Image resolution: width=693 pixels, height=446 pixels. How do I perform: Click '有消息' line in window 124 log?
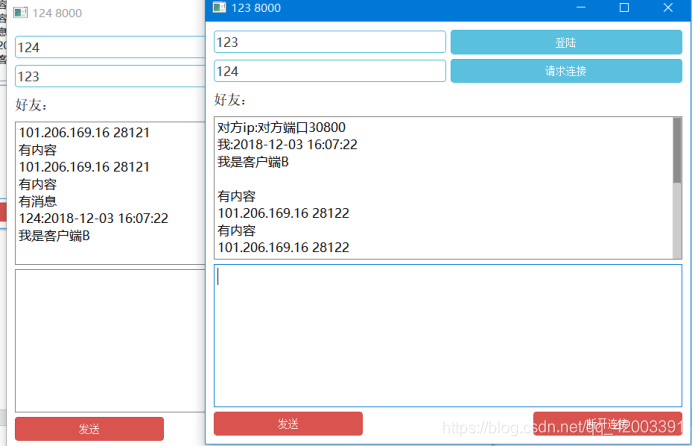[38, 201]
